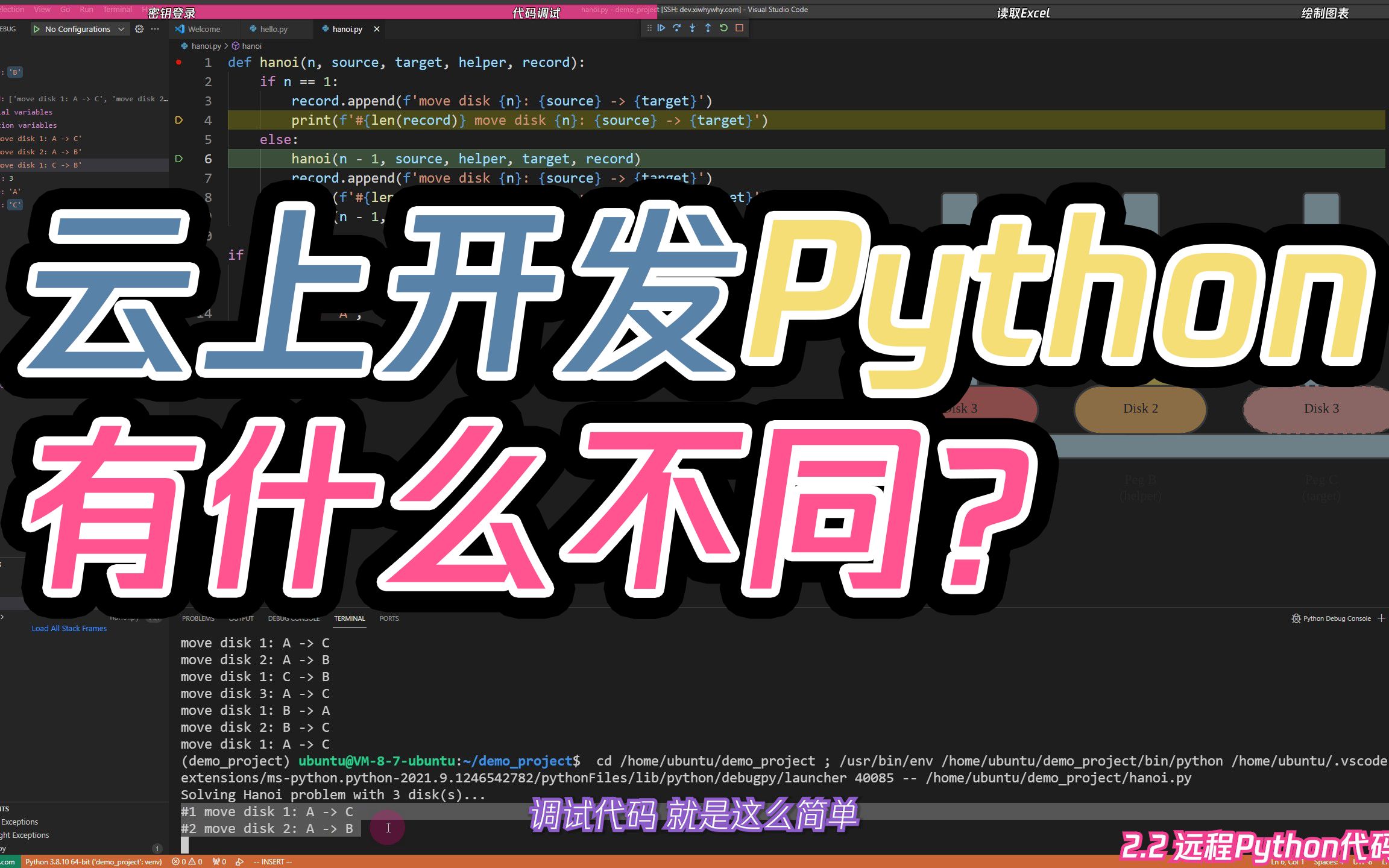1389x868 pixels.
Task: Open the PORTS panel tab
Action: (389, 618)
